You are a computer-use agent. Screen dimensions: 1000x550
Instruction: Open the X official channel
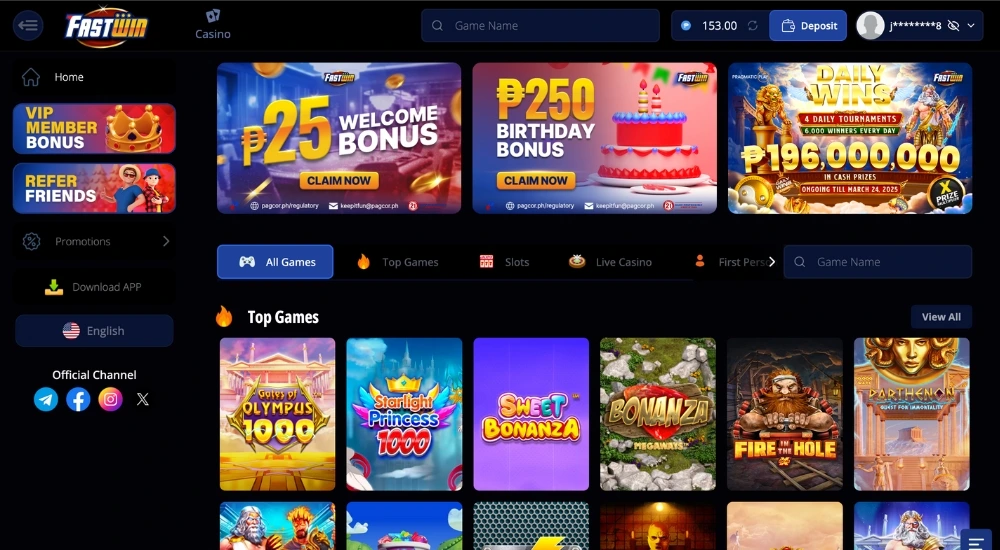pyautogui.click(x=143, y=399)
